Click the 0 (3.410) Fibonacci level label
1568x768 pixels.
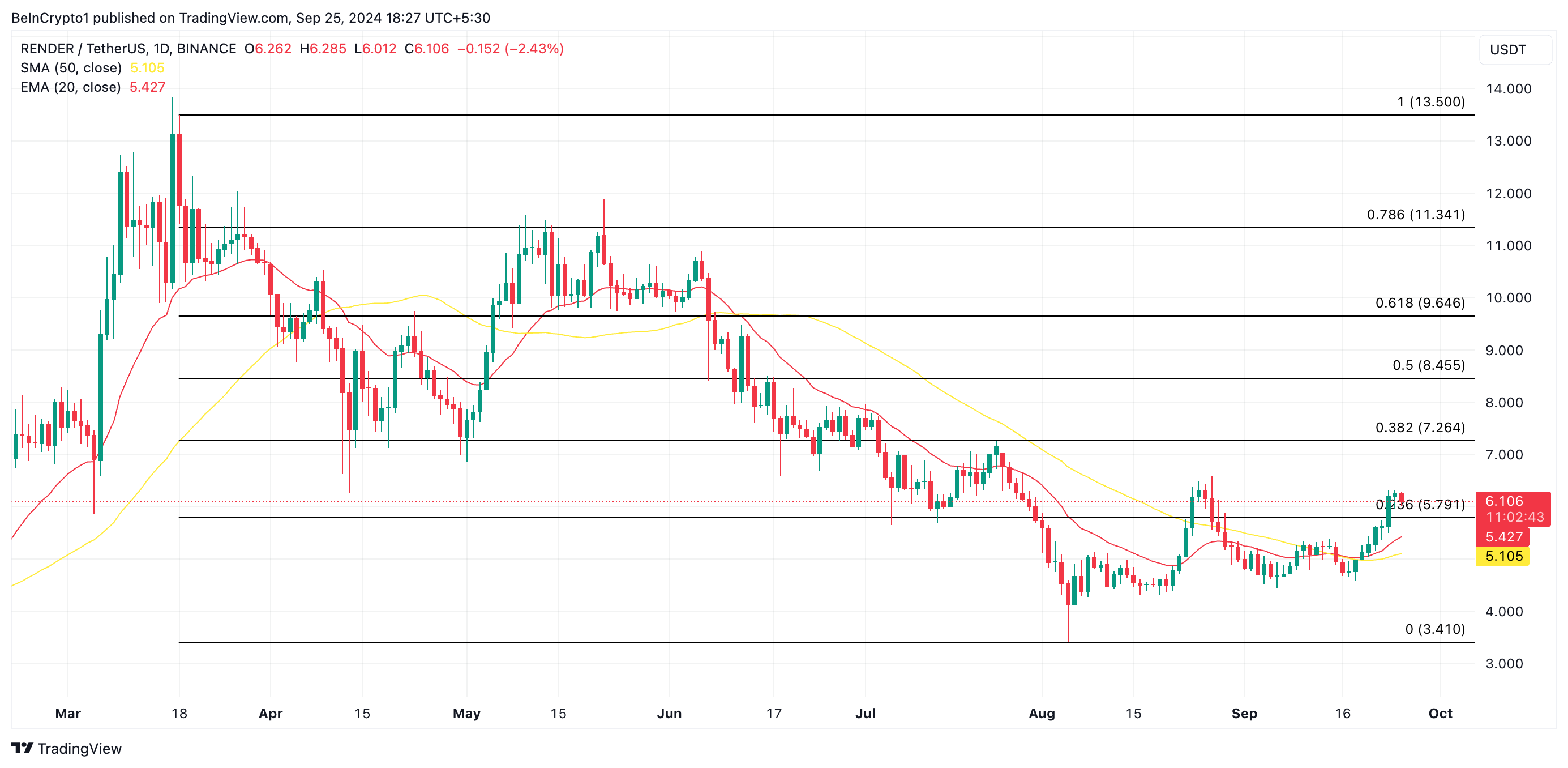(x=1435, y=629)
